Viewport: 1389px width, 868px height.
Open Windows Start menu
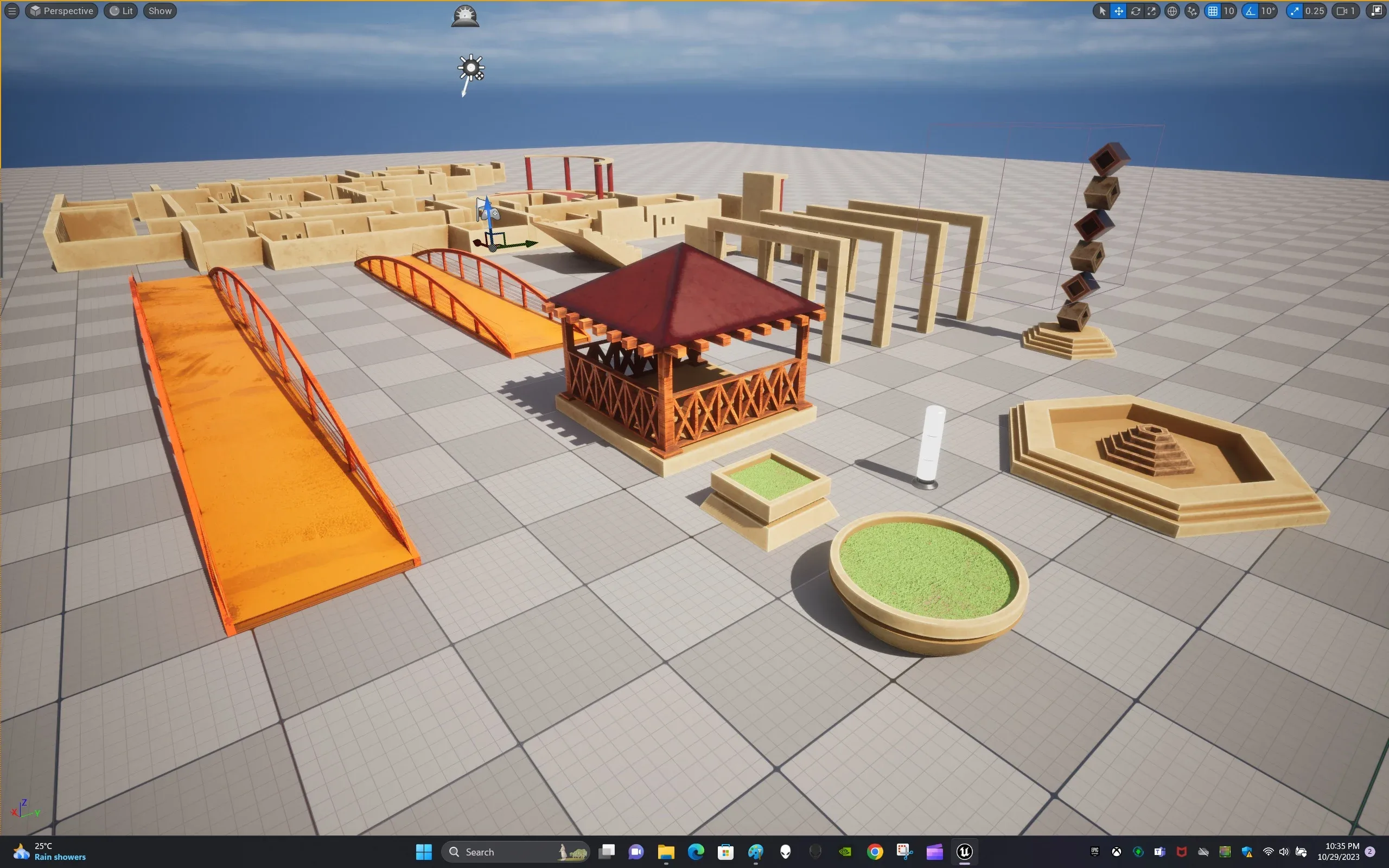(x=424, y=852)
